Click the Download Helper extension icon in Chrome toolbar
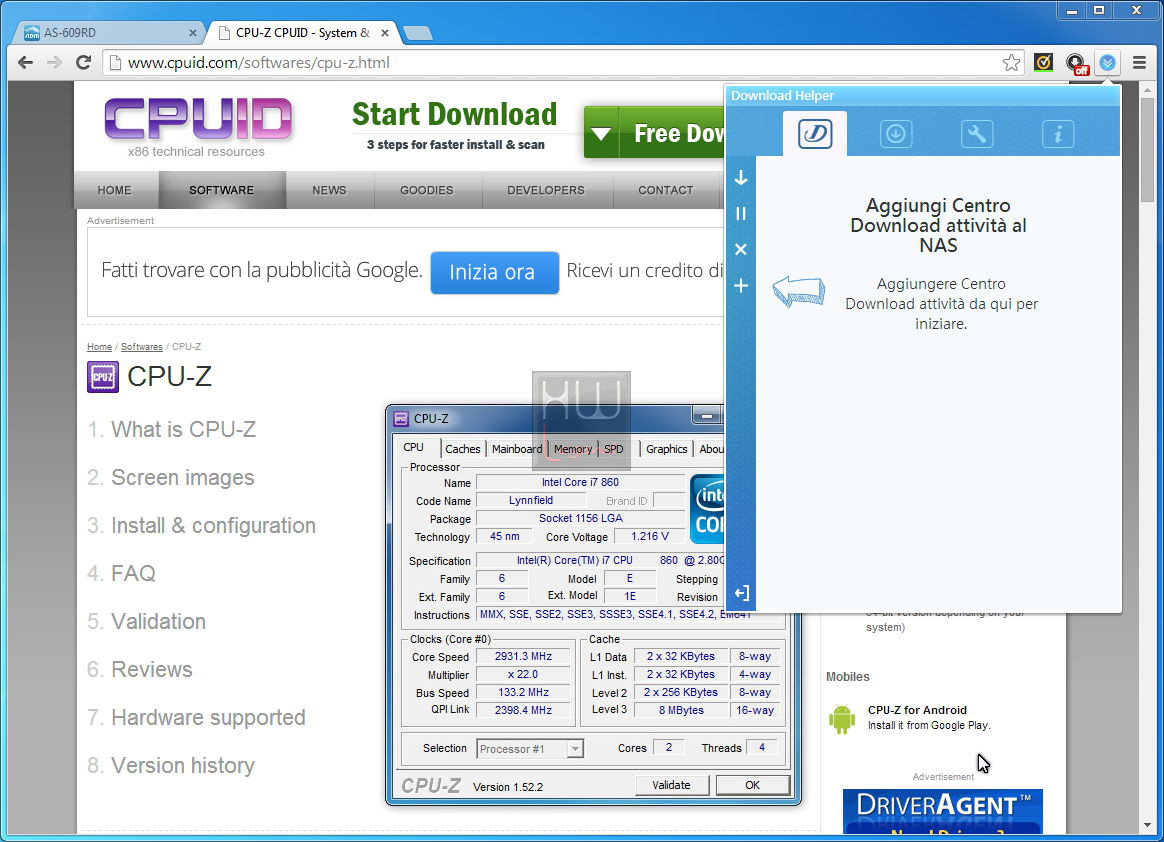The width and height of the screenshot is (1164, 842). coord(1108,63)
